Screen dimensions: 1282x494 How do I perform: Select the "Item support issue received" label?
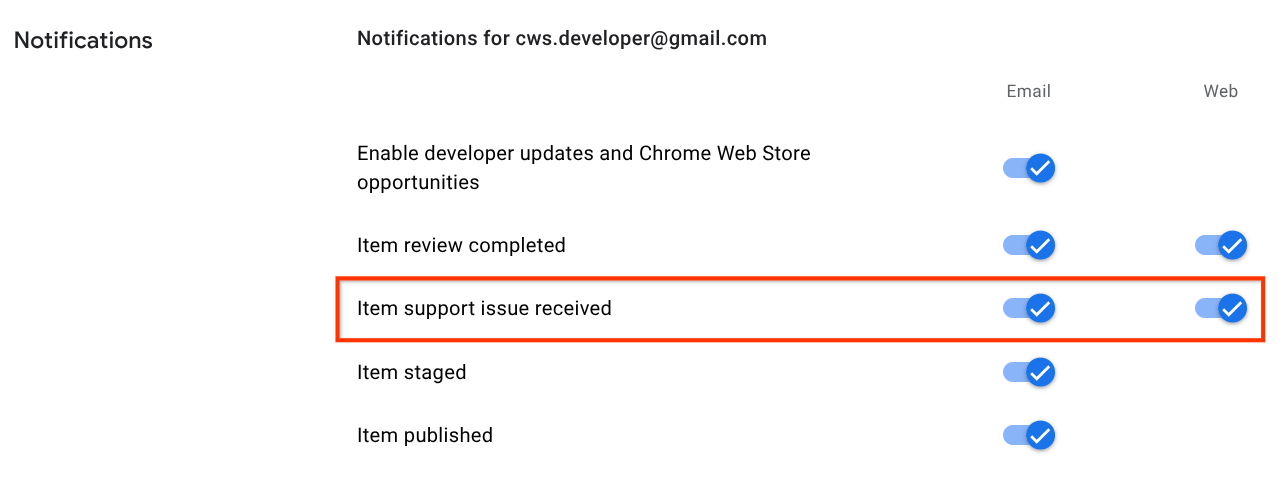coord(484,308)
